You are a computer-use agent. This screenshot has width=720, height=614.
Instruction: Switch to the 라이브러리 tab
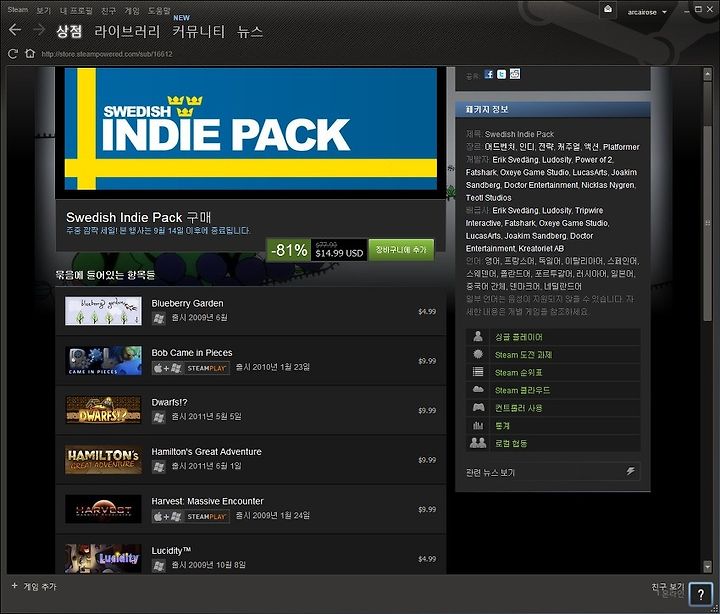point(127,32)
